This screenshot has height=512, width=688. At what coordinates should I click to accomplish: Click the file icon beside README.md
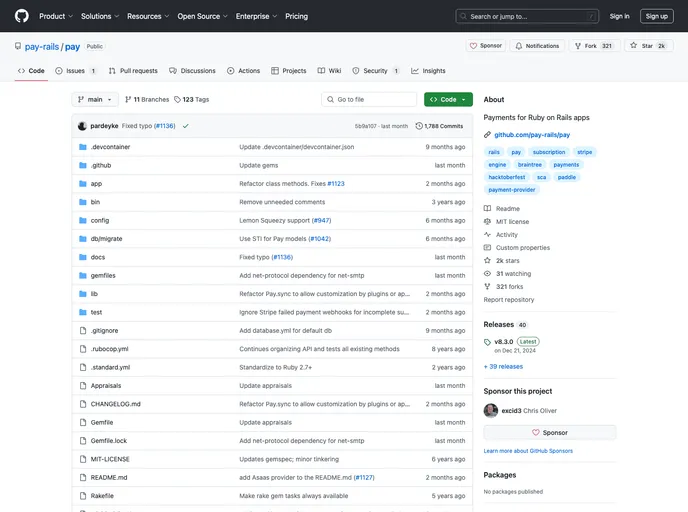click(x=82, y=478)
